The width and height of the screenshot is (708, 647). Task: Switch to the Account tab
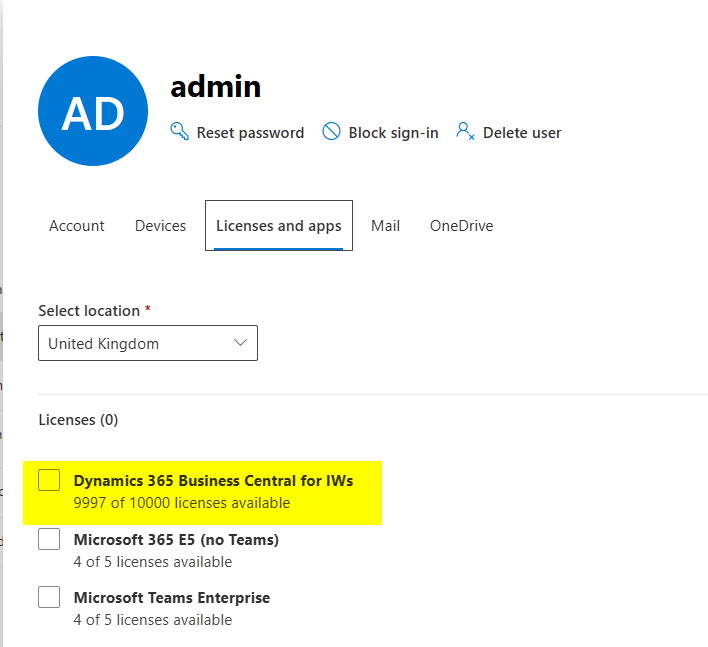tap(77, 226)
